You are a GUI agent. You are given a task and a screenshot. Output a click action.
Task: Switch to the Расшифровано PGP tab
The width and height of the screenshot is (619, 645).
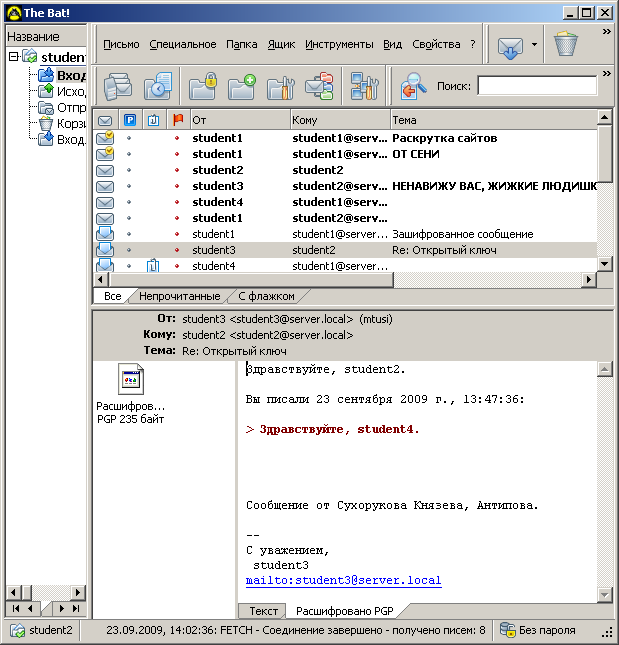click(x=345, y=611)
